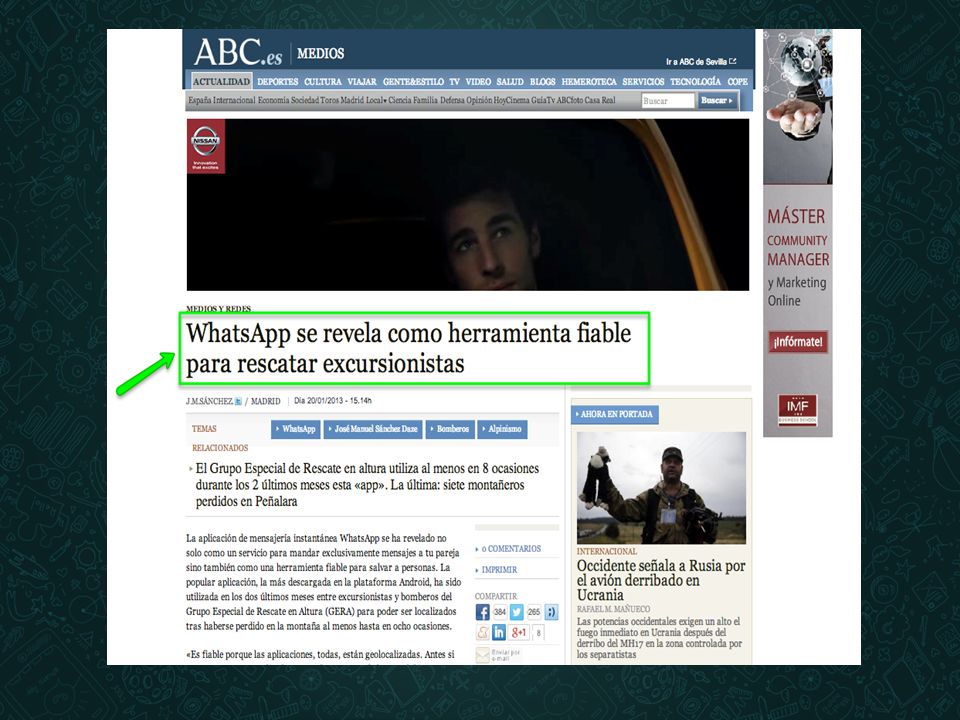The image size is (960, 720).
Task: Click the Menéame share icon
Action: coord(482,632)
